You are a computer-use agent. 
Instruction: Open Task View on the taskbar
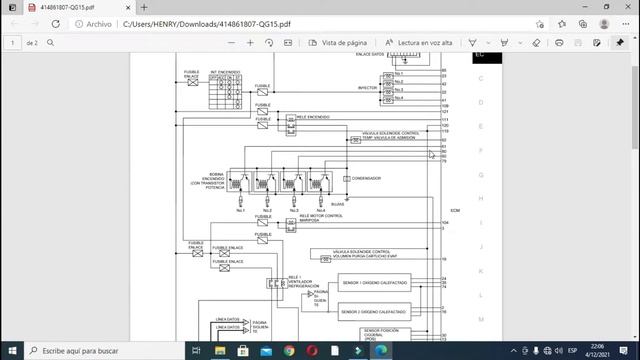(196, 351)
